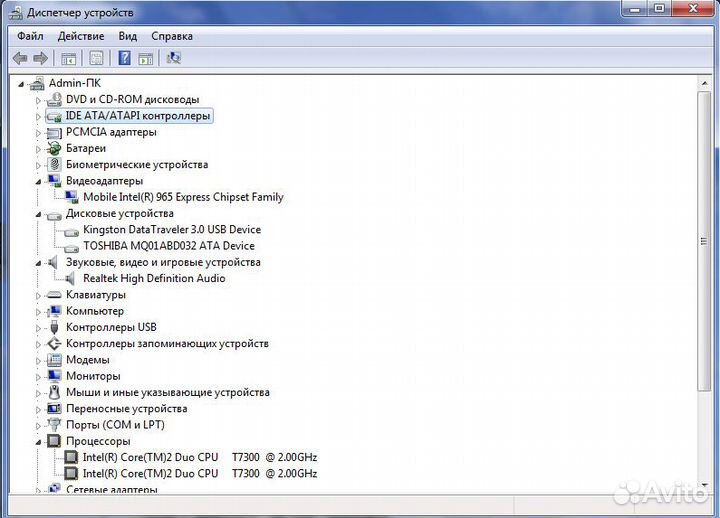Open the Вид menu
The height and width of the screenshot is (518, 720).
[x=128, y=36]
